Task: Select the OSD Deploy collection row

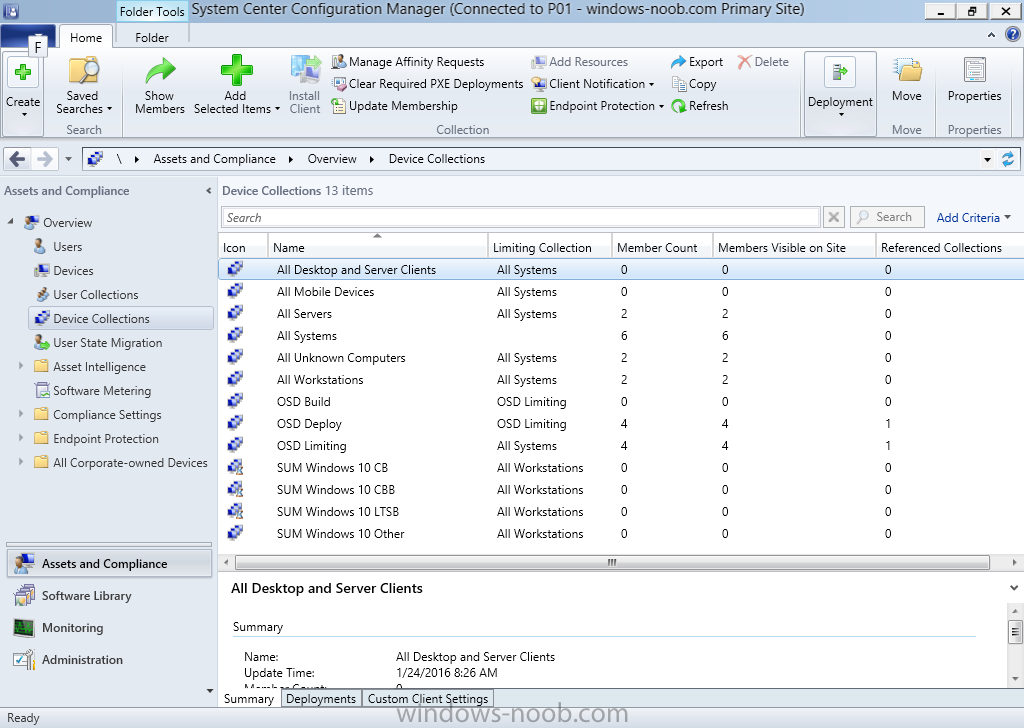Action: coord(620,424)
